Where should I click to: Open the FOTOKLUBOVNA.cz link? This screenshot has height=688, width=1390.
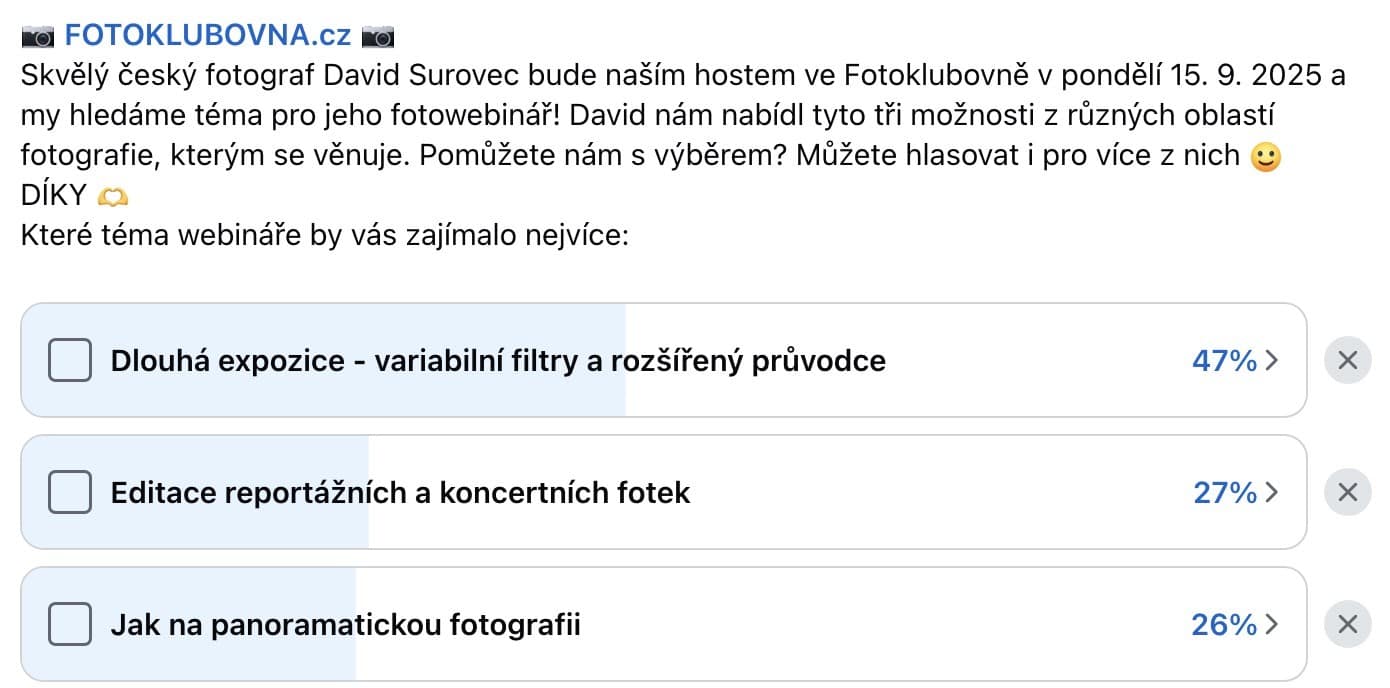point(208,36)
